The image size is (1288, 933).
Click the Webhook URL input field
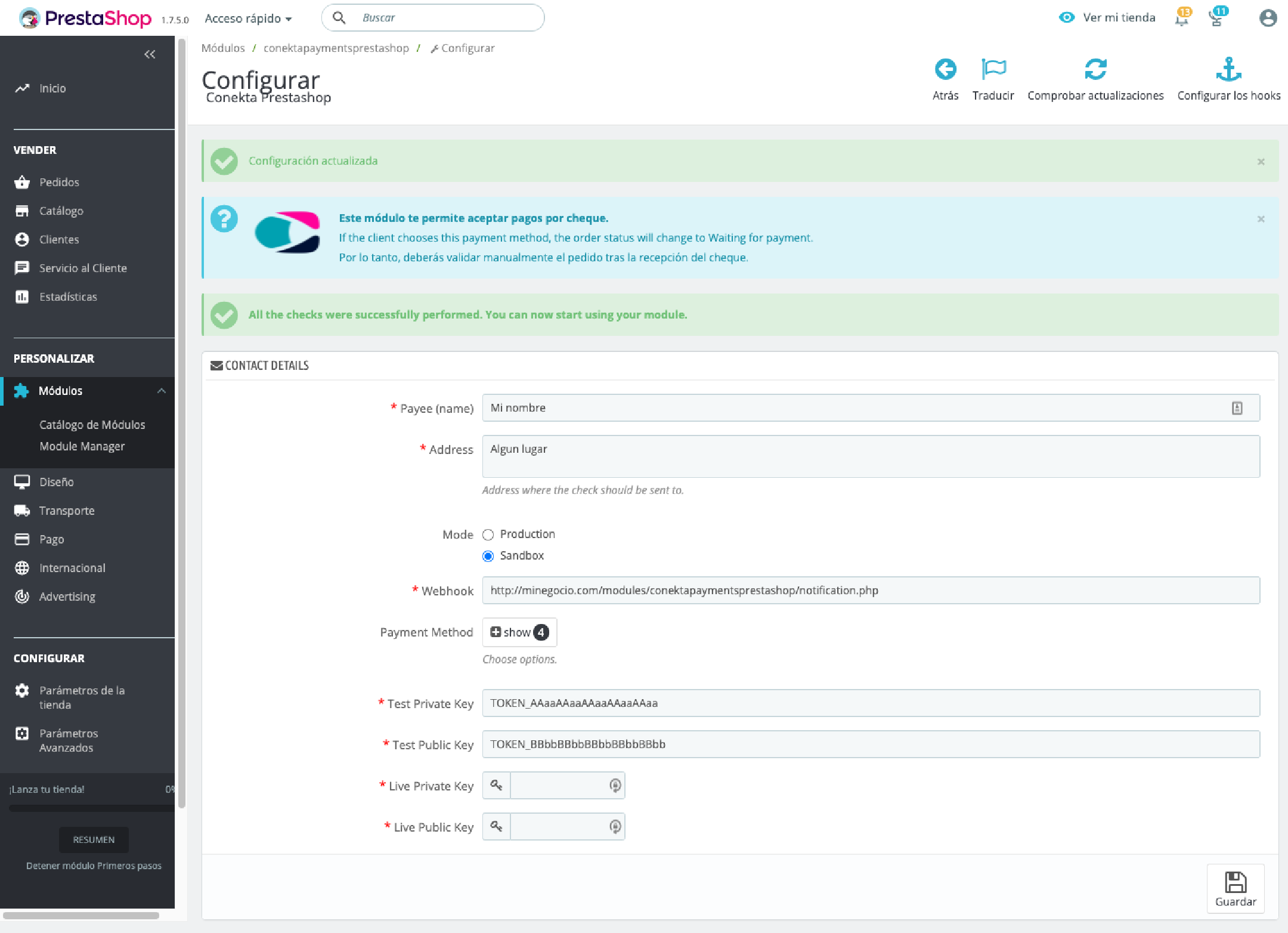(871, 591)
